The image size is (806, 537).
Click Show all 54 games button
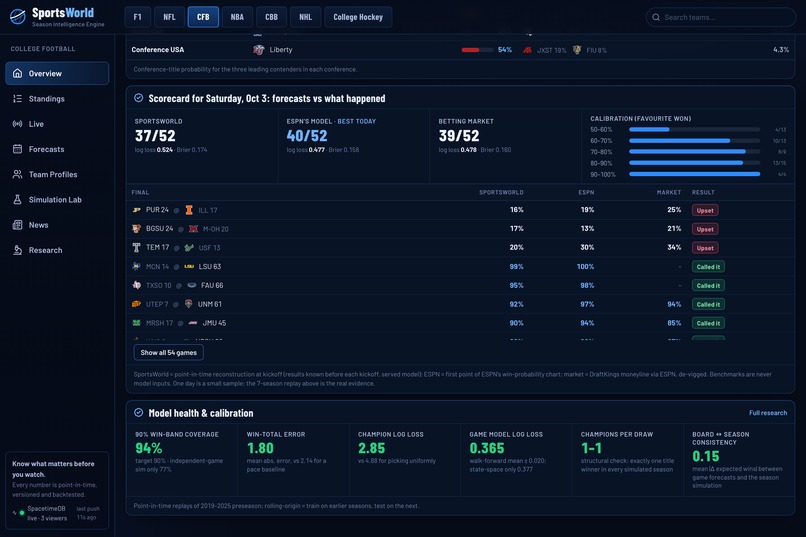(169, 353)
